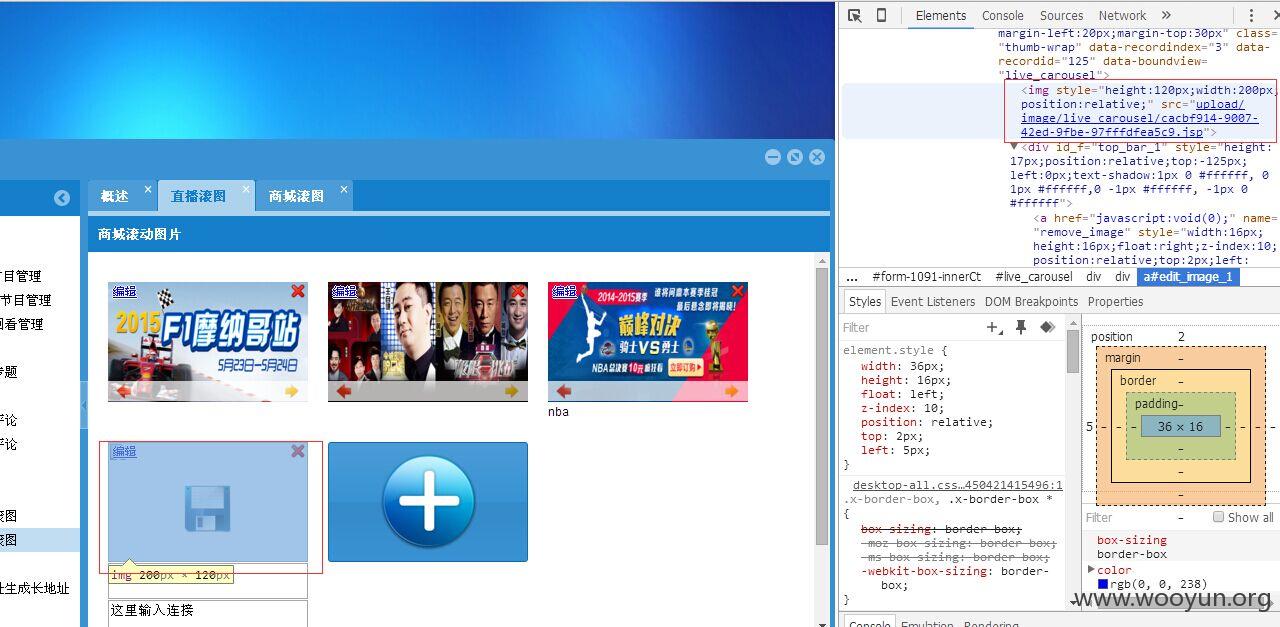Select the Elements panel tab
Screen dimensions: 1280x627
click(x=941, y=15)
